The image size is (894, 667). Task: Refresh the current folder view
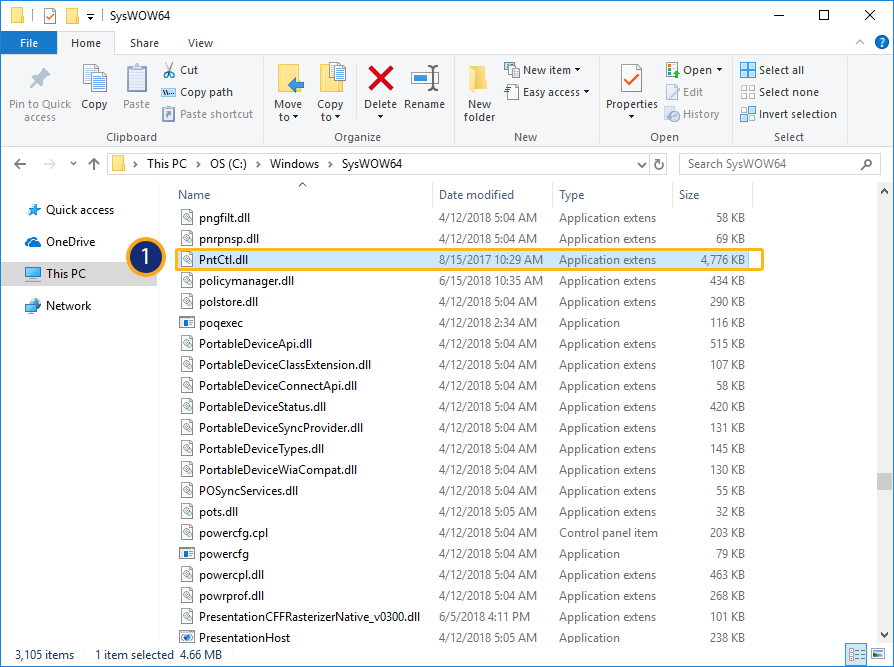tap(659, 164)
